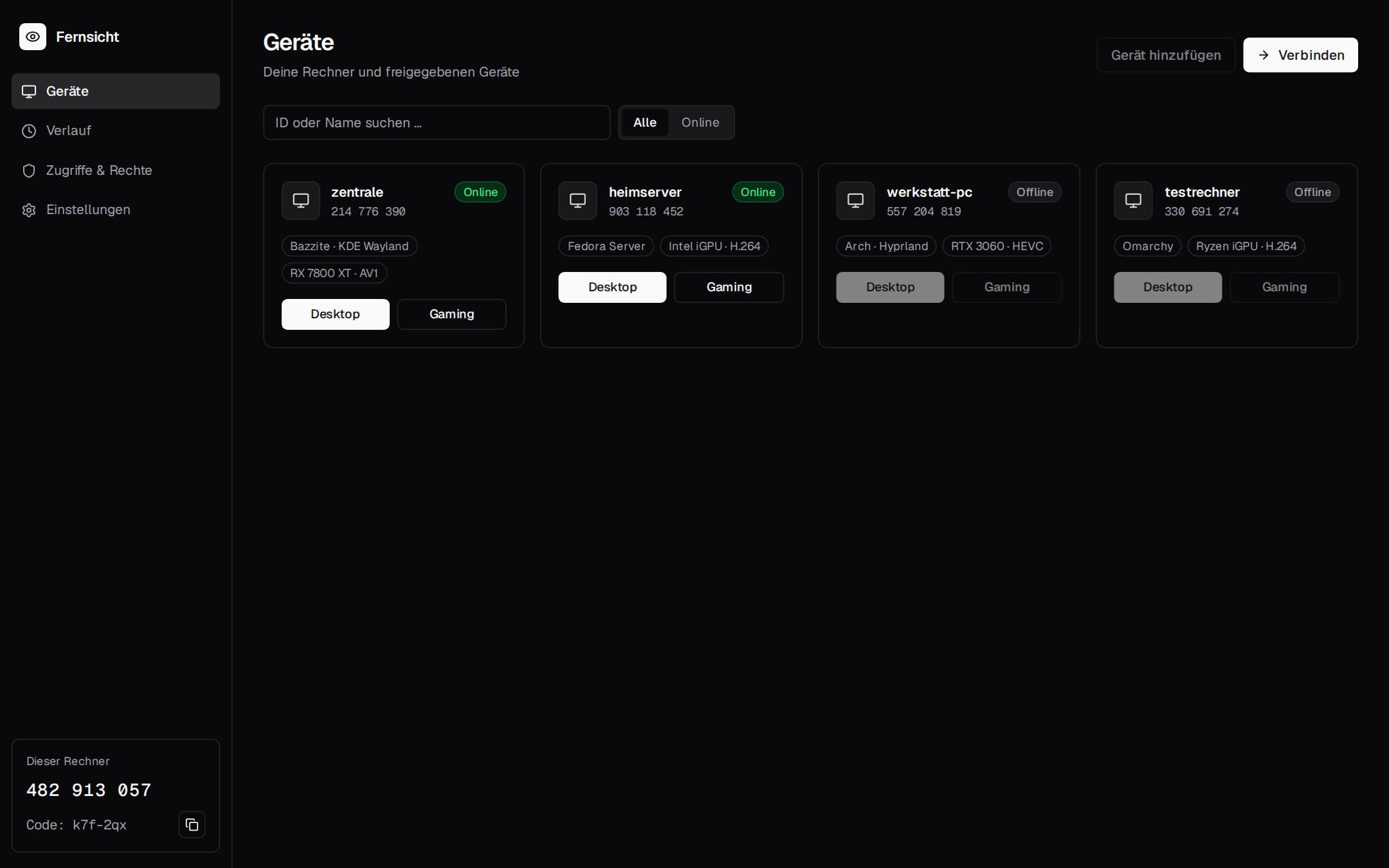The height and width of the screenshot is (868, 1389).
Task: Click the 'werkstatt-pc' device name
Action: pos(929,192)
